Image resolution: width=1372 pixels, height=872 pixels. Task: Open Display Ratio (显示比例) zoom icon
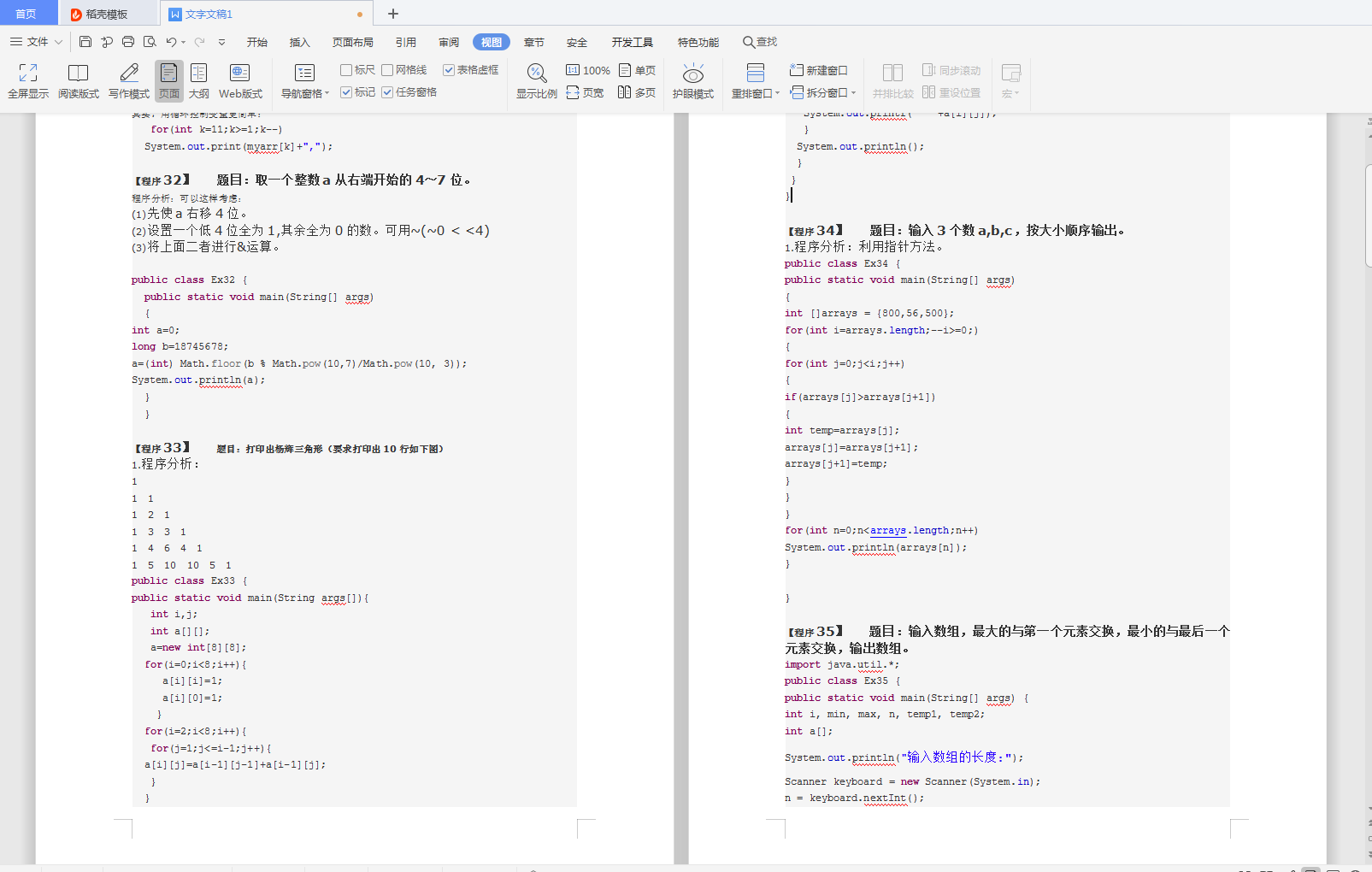pos(537,82)
